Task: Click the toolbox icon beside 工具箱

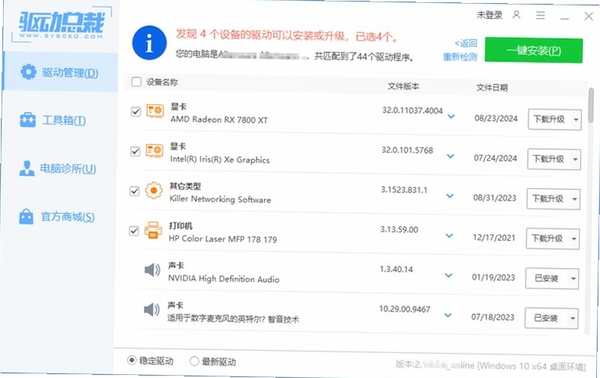Action: tap(28, 120)
